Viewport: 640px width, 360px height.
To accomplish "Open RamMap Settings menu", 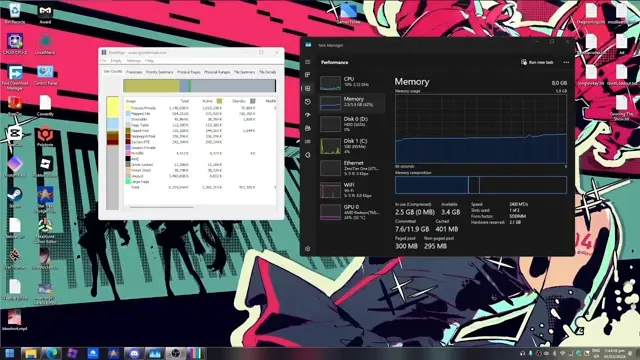I will (133, 61).
